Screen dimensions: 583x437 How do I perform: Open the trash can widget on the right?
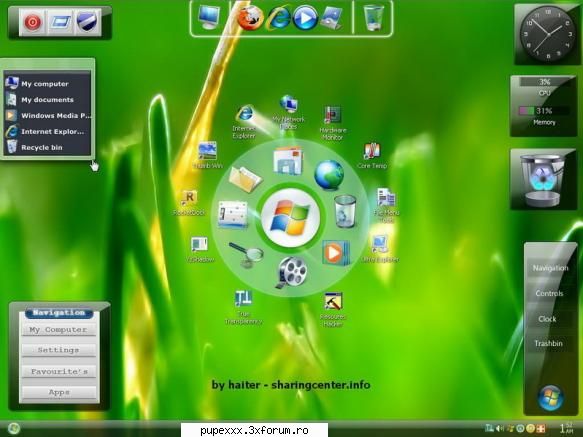tap(543, 180)
